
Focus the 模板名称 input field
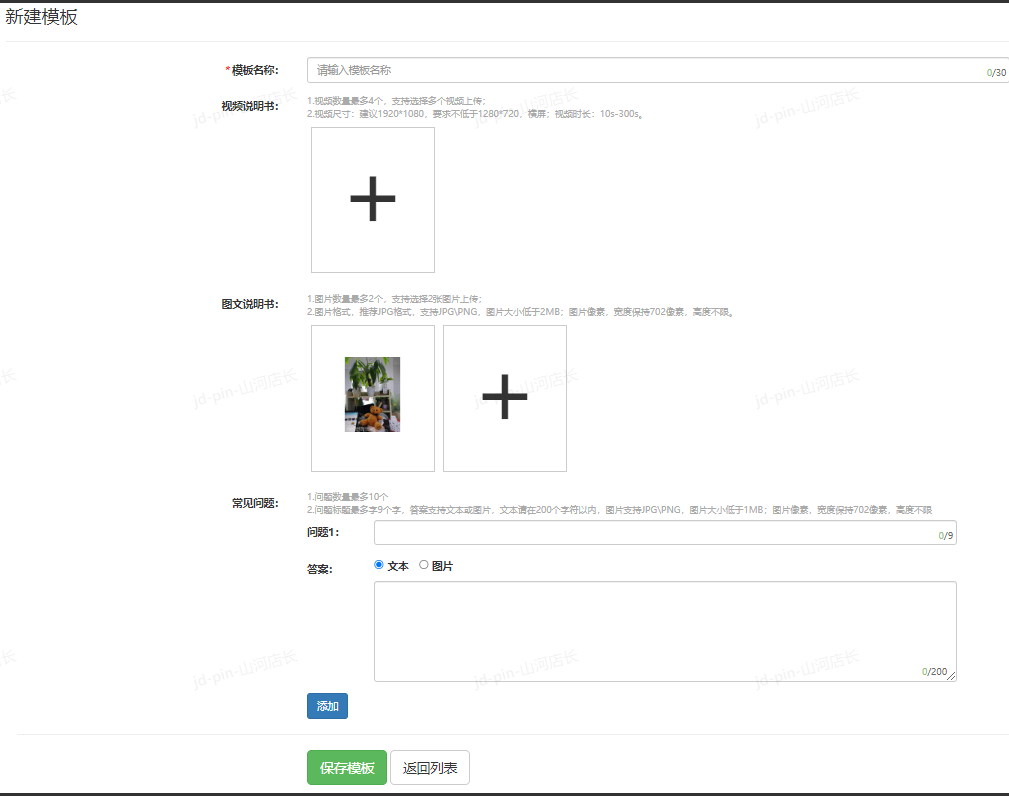click(640, 70)
